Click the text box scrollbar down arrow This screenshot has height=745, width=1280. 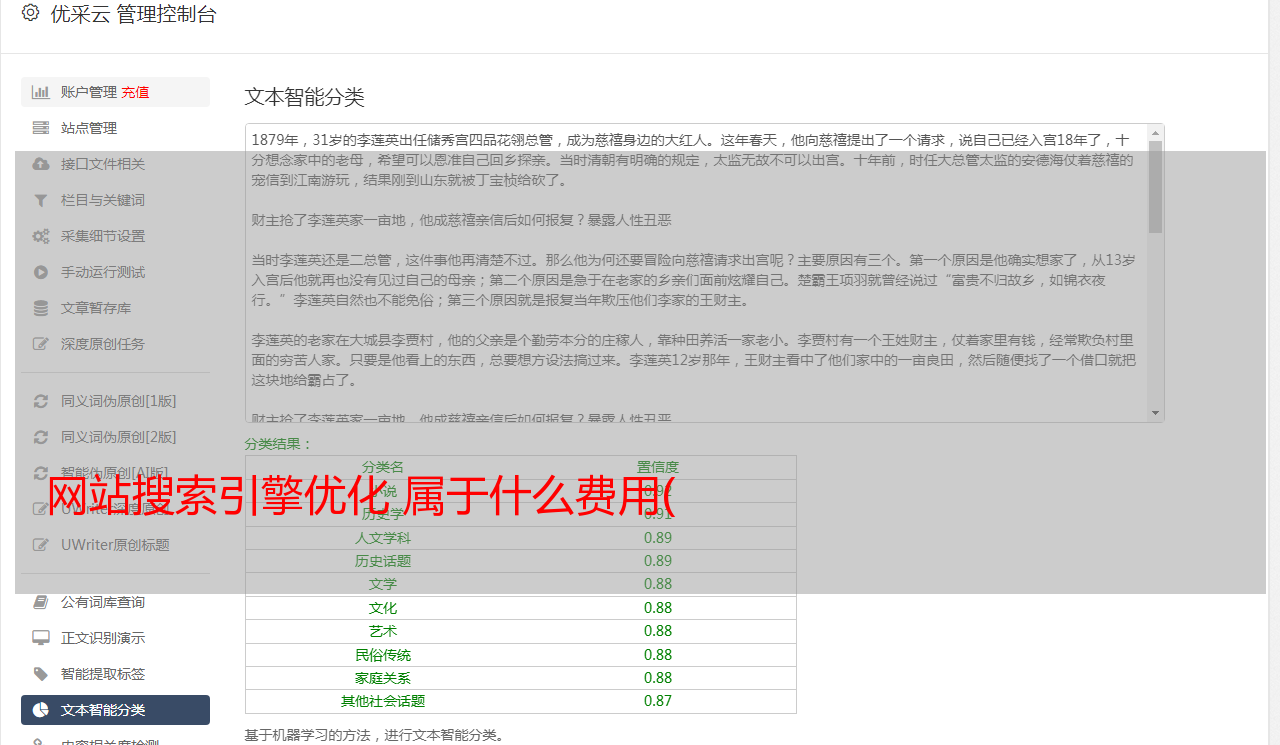tap(1156, 413)
